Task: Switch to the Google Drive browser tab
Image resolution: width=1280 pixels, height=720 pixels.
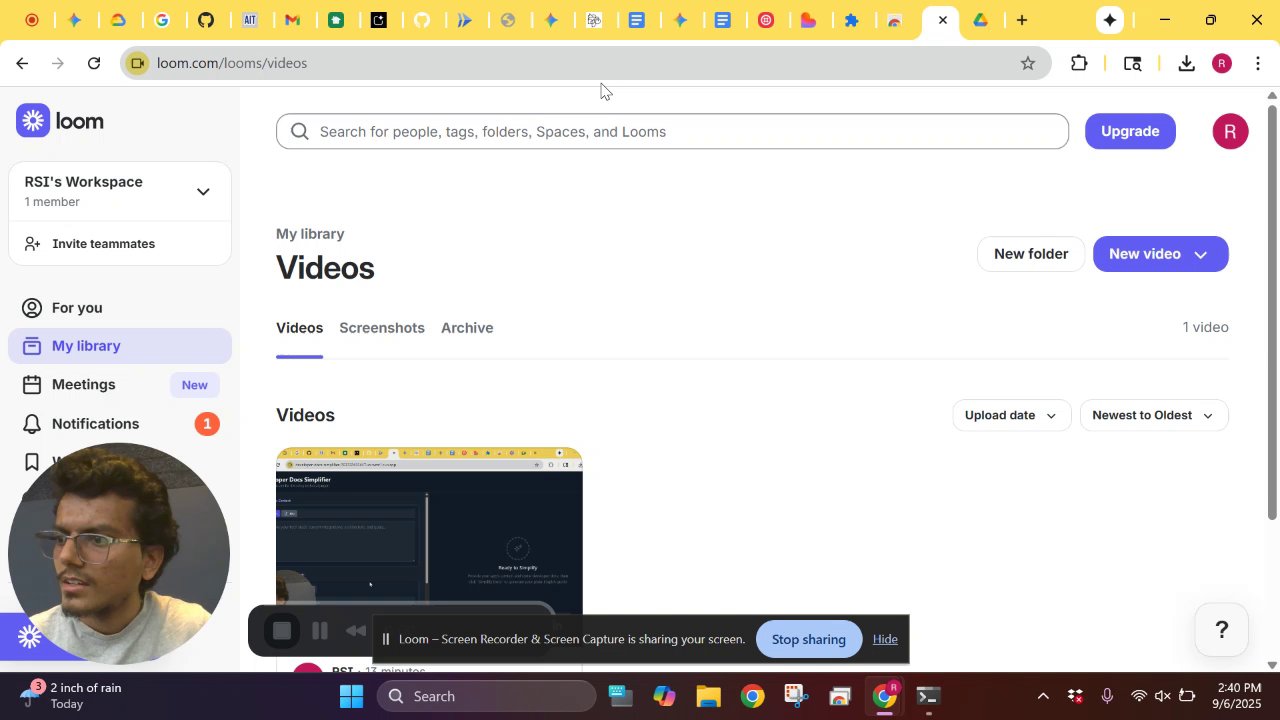Action: click(981, 20)
